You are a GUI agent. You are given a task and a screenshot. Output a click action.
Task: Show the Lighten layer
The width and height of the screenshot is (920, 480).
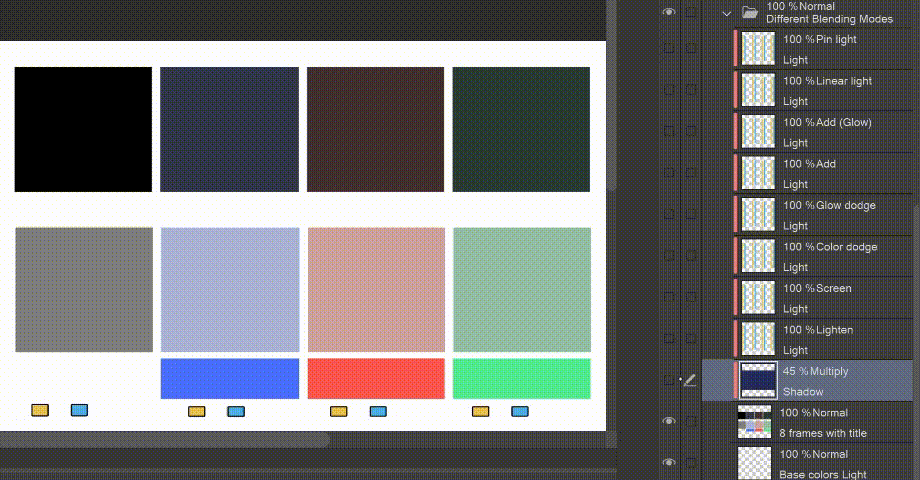pyautogui.click(x=669, y=339)
